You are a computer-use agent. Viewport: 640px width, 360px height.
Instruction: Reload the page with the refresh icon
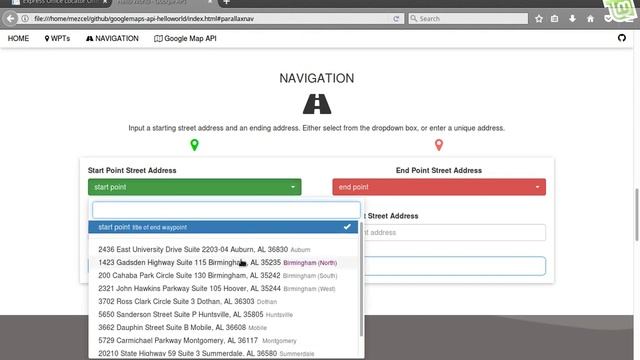[396, 19]
